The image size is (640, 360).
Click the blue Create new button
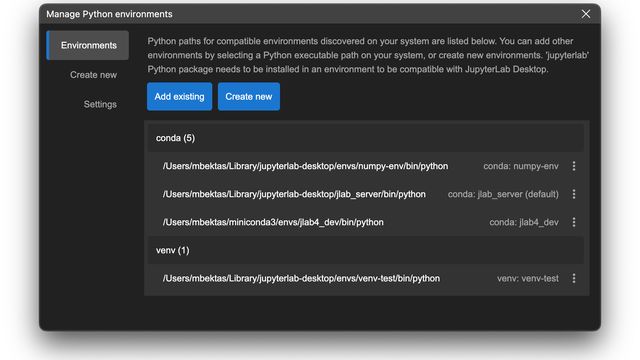pos(249,96)
